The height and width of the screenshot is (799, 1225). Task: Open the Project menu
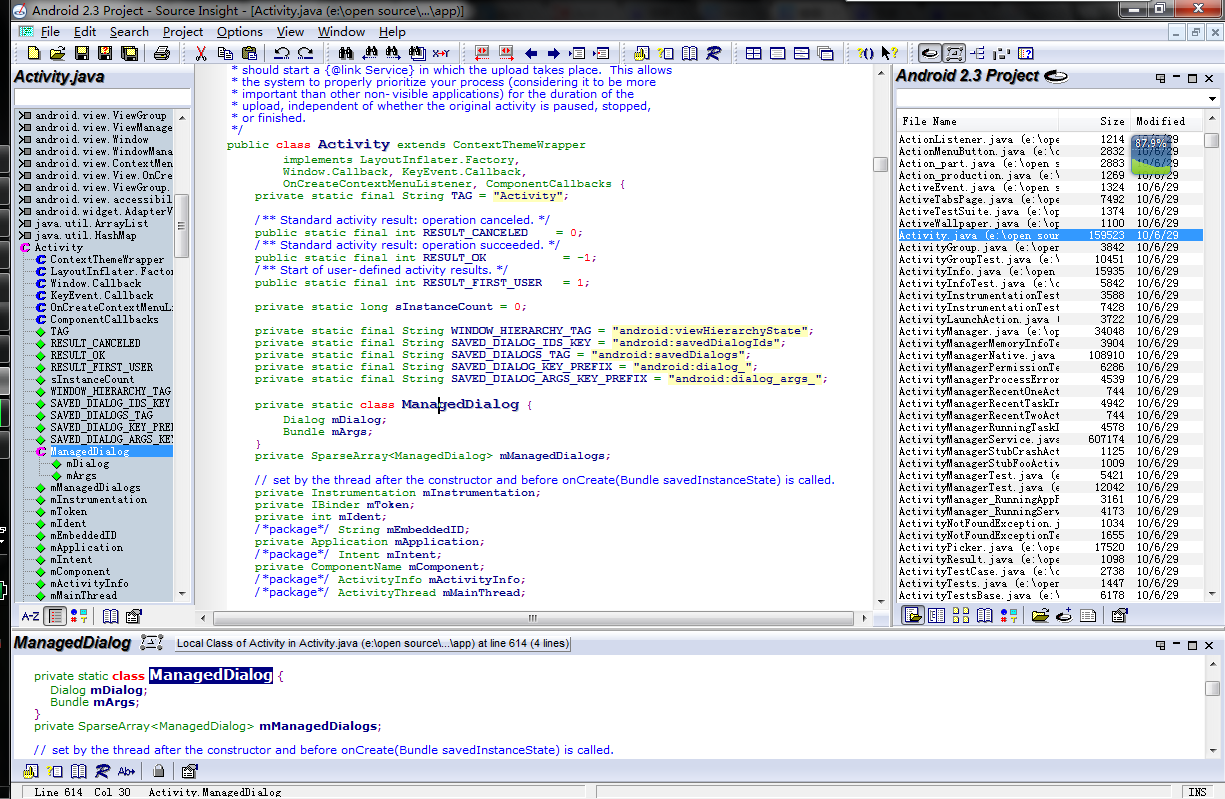pos(183,31)
